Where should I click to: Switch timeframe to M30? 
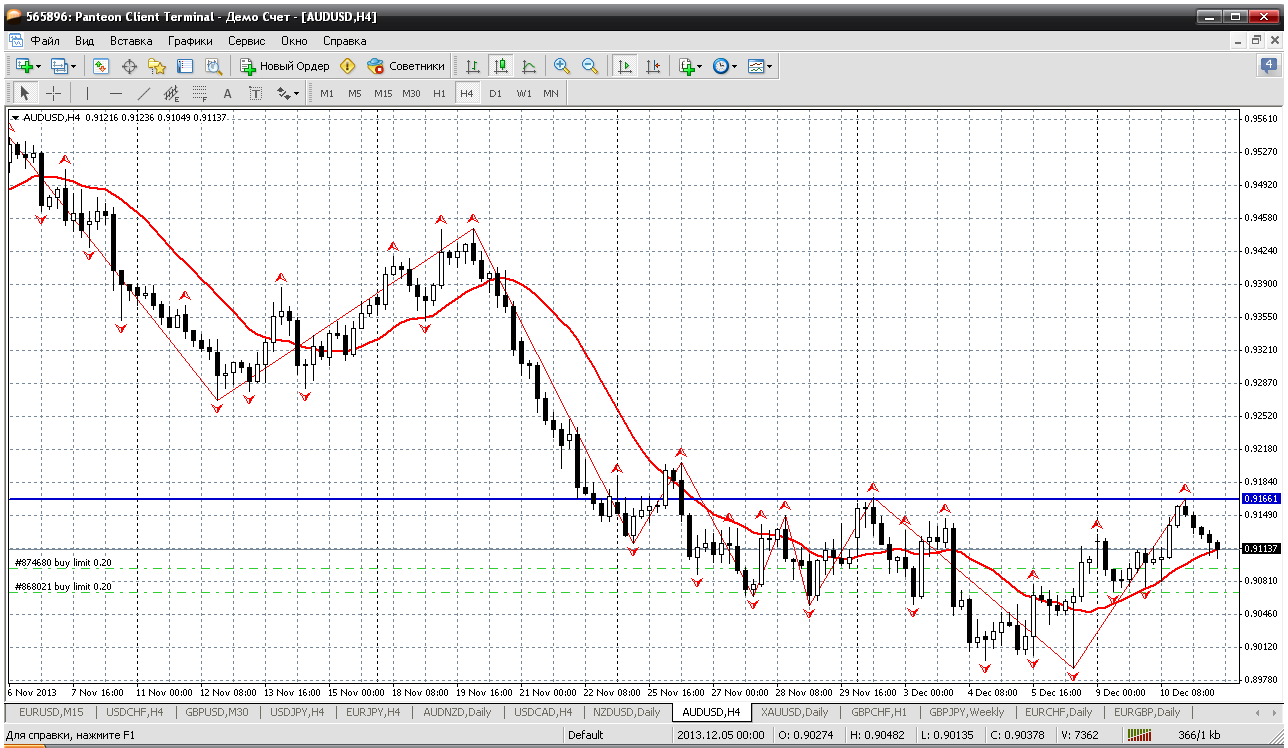(x=411, y=93)
